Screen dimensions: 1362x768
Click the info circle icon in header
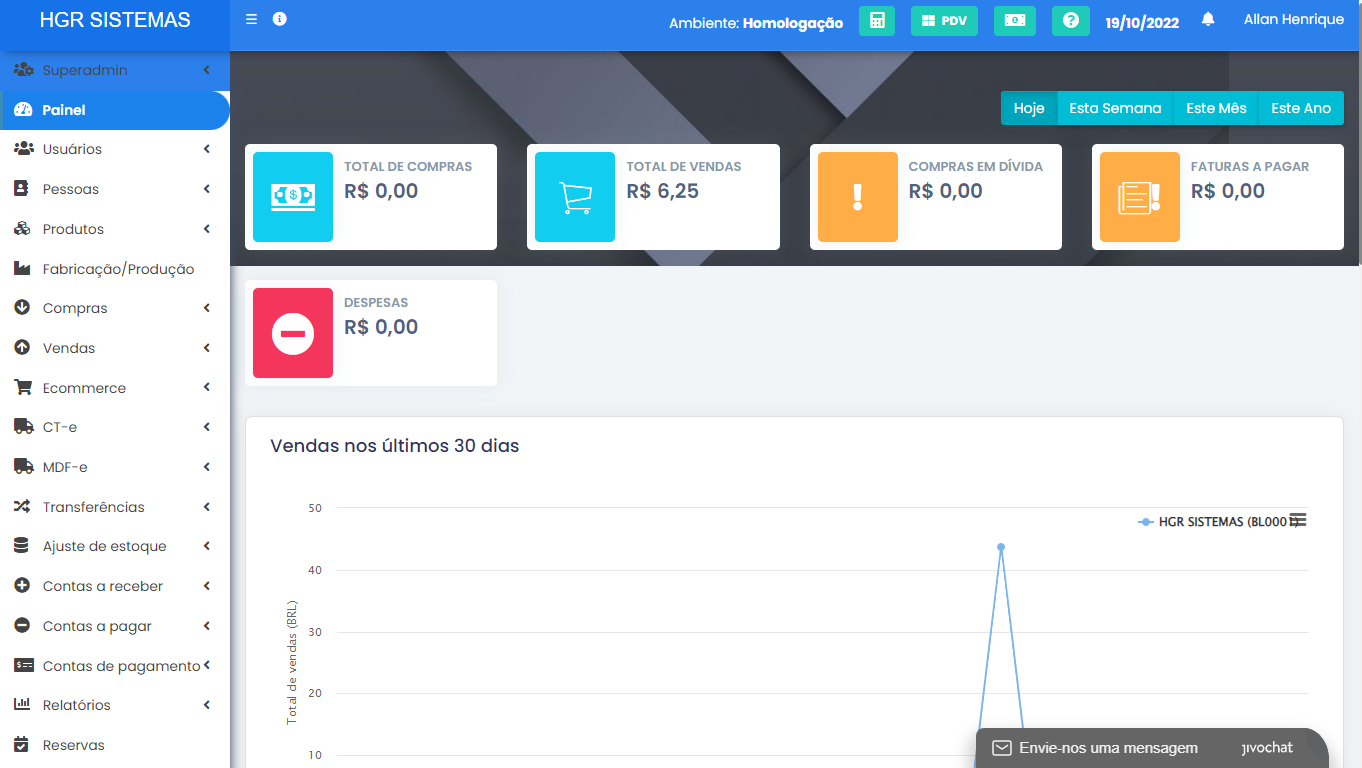point(280,20)
